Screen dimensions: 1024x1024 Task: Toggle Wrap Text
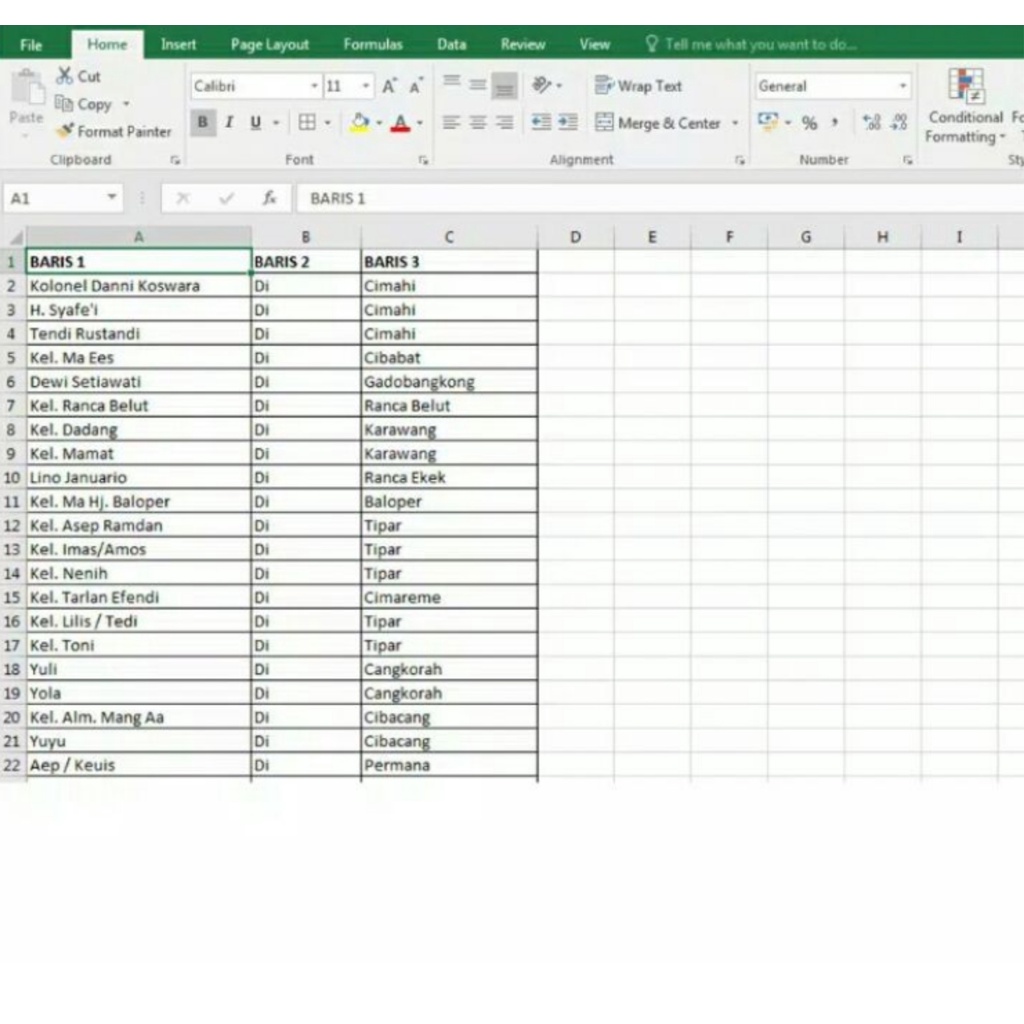[x=638, y=86]
